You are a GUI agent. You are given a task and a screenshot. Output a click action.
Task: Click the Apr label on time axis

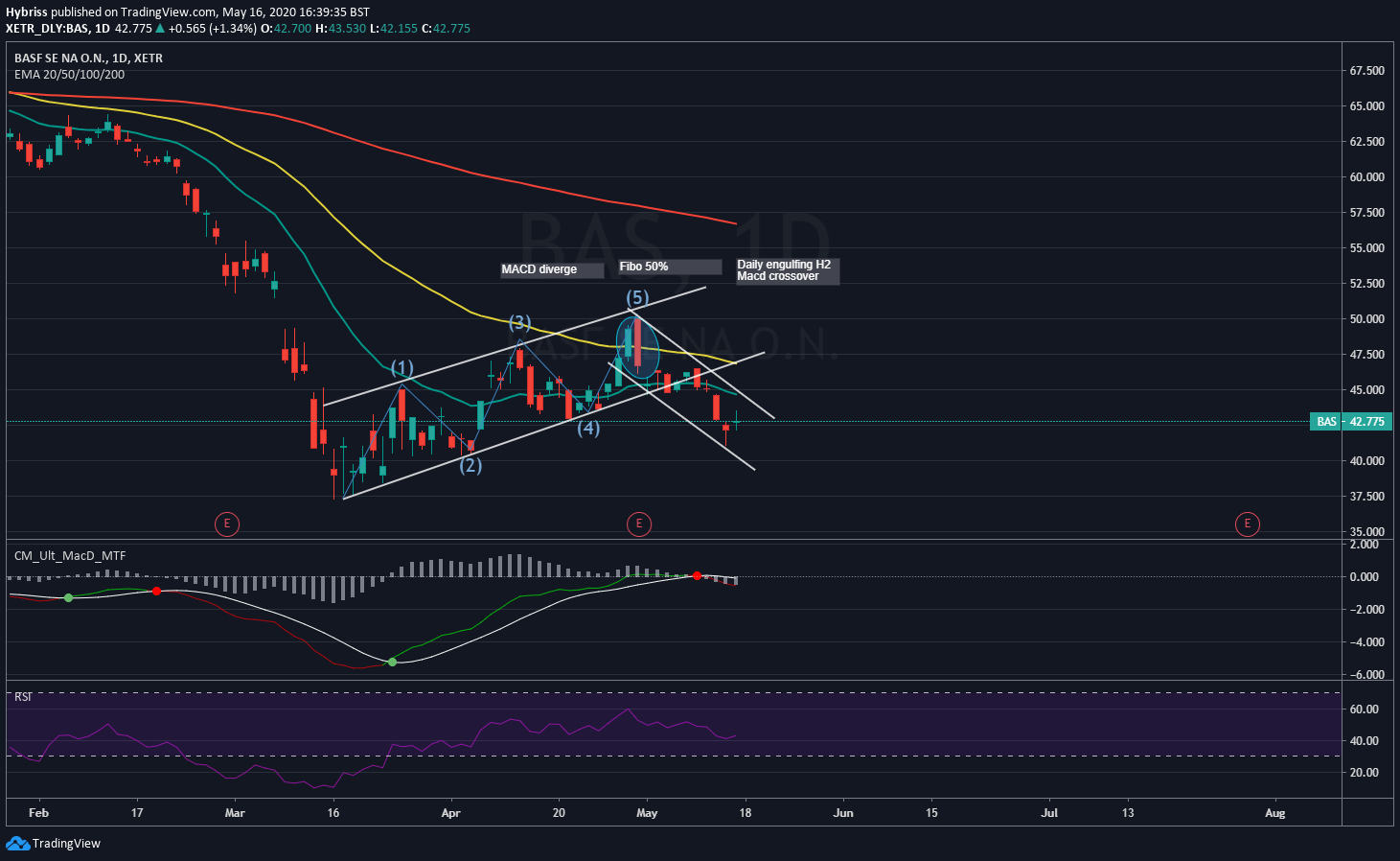click(x=450, y=813)
